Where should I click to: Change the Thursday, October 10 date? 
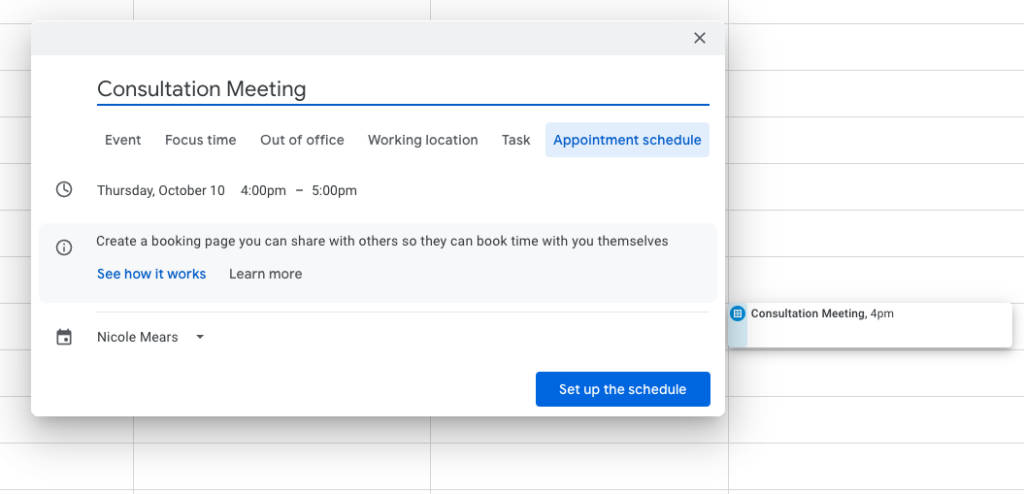pyautogui.click(x=161, y=190)
